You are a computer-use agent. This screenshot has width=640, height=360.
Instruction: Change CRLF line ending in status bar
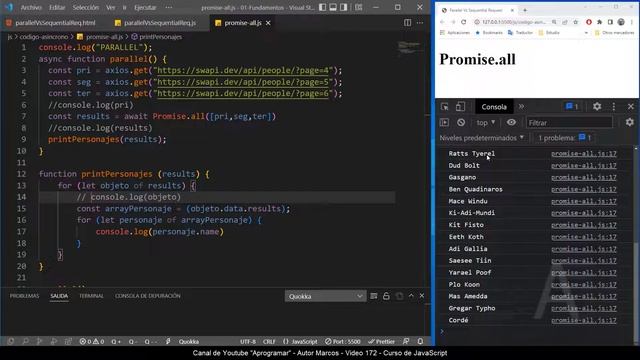click(269, 342)
